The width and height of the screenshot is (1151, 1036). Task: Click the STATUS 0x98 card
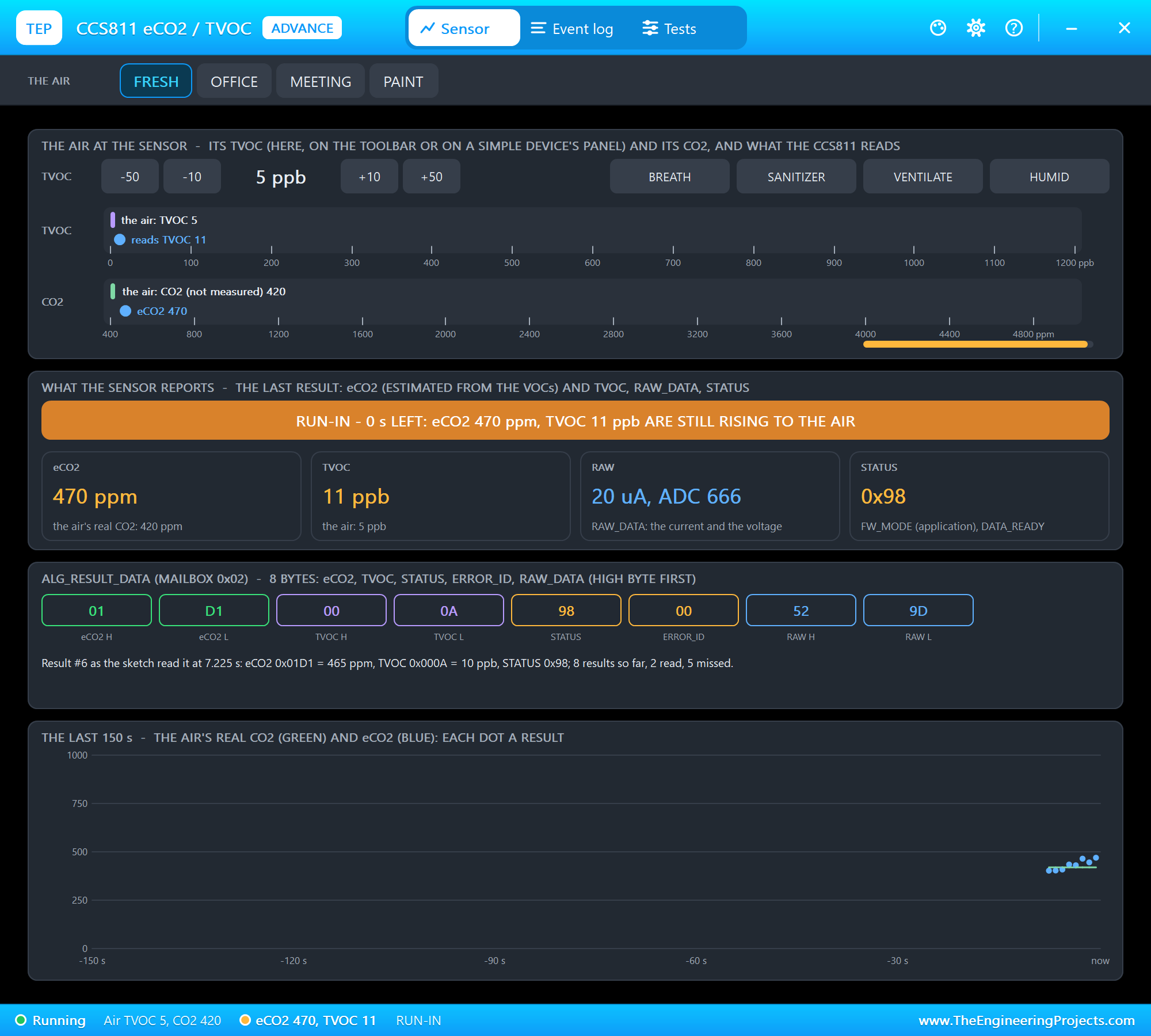(980, 496)
